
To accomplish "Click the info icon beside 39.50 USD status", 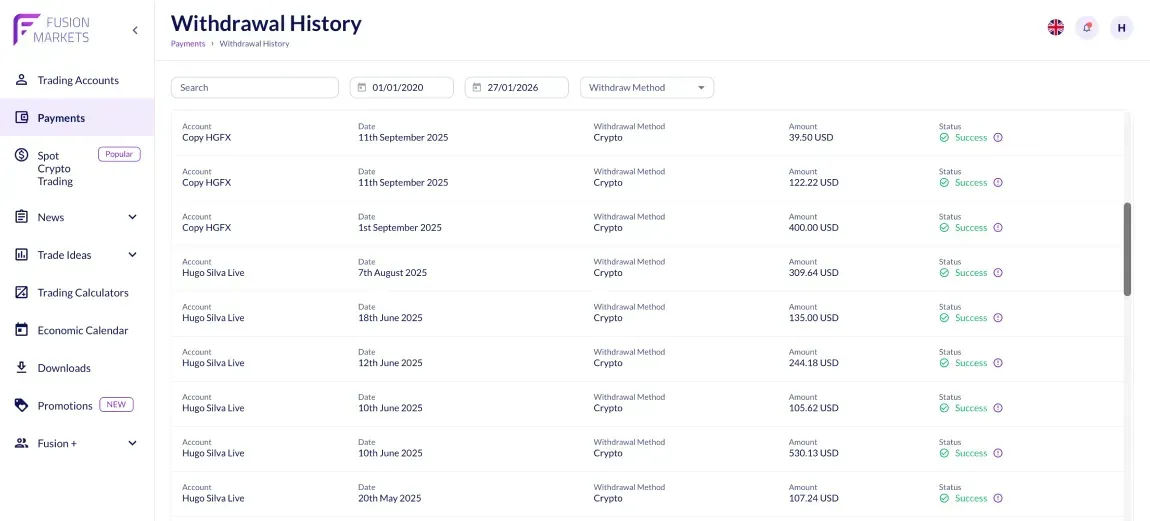I will coord(997,137).
